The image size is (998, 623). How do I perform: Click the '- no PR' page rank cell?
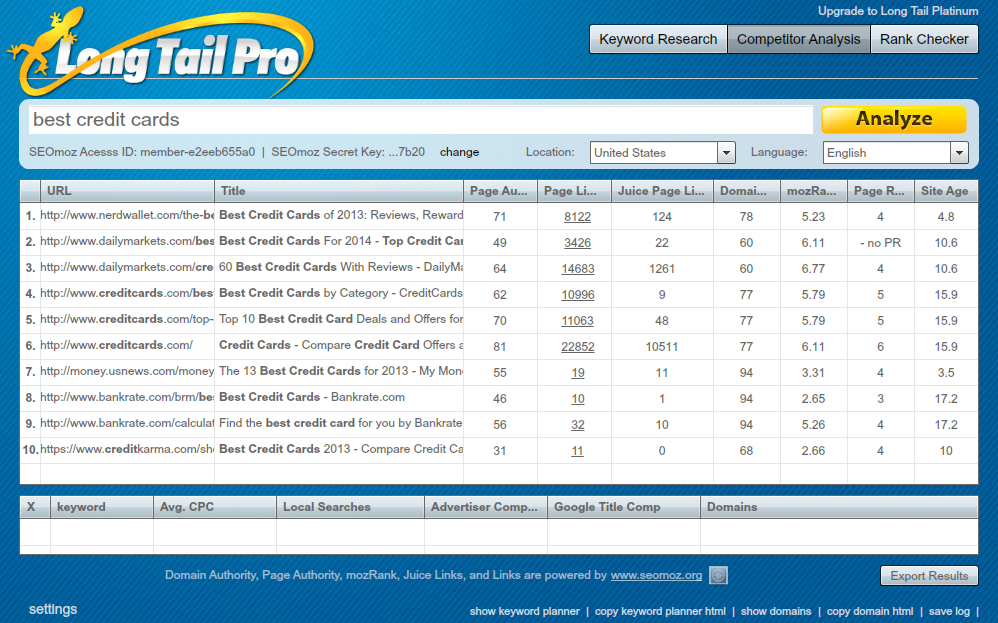[880, 243]
